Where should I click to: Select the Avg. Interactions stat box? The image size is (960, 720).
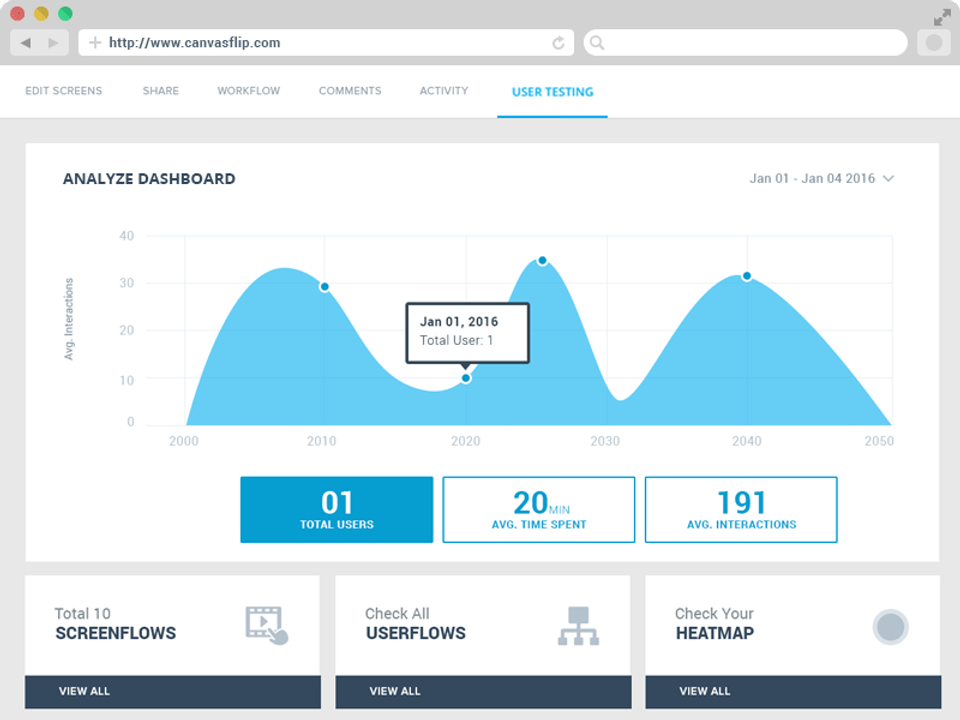[x=741, y=510]
